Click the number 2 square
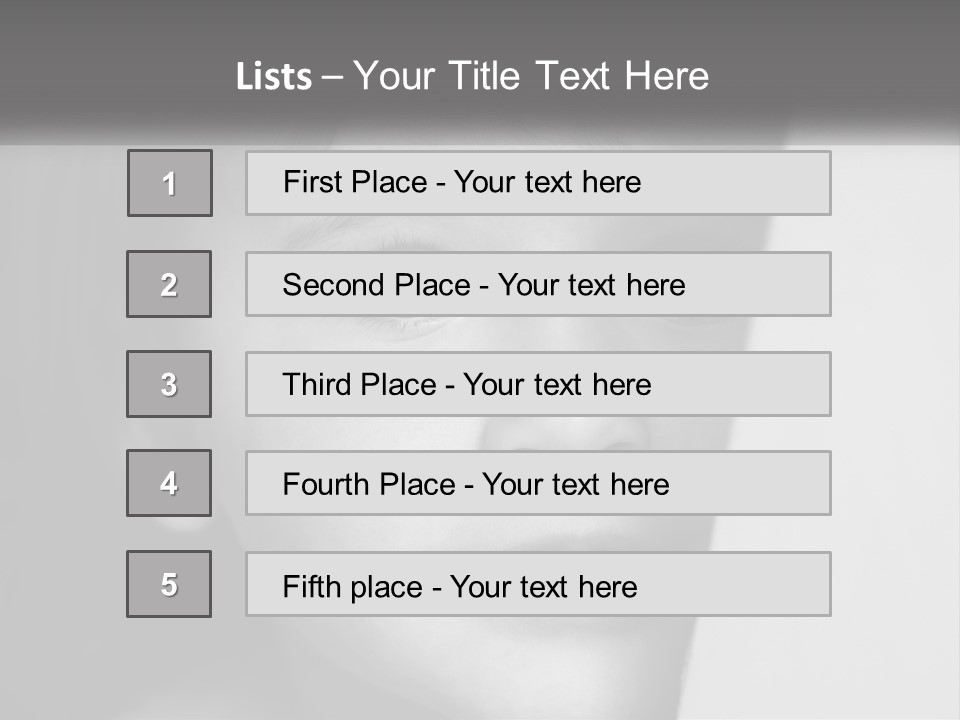The width and height of the screenshot is (960, 720). (x=169, y=284)
